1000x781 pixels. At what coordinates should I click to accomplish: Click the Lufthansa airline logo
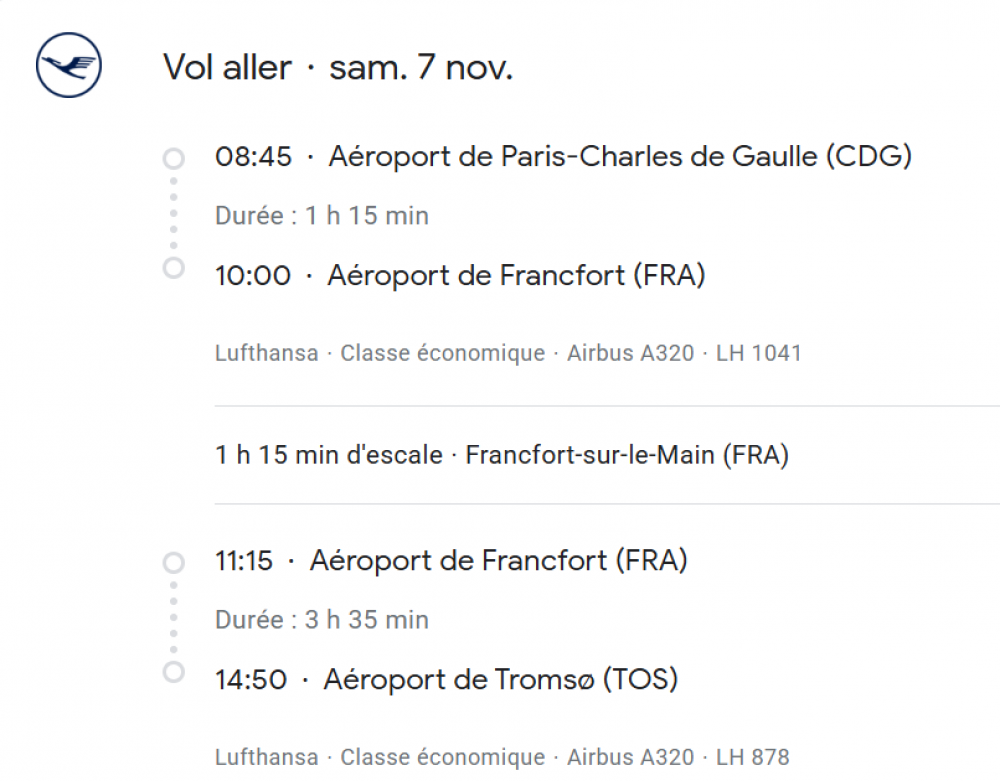coord(68,66)
